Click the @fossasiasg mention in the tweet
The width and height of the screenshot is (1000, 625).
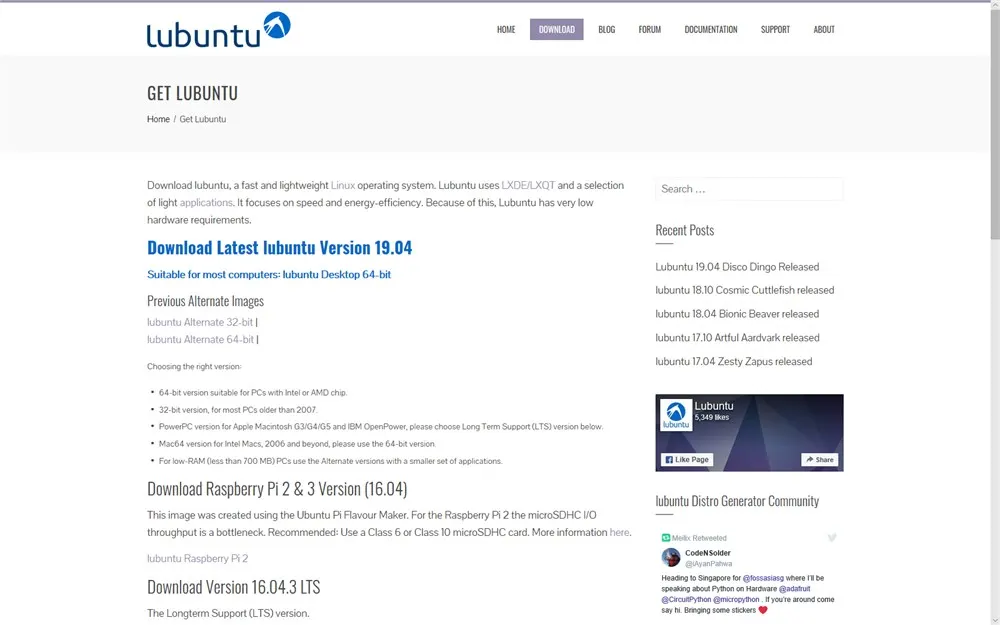763,578
